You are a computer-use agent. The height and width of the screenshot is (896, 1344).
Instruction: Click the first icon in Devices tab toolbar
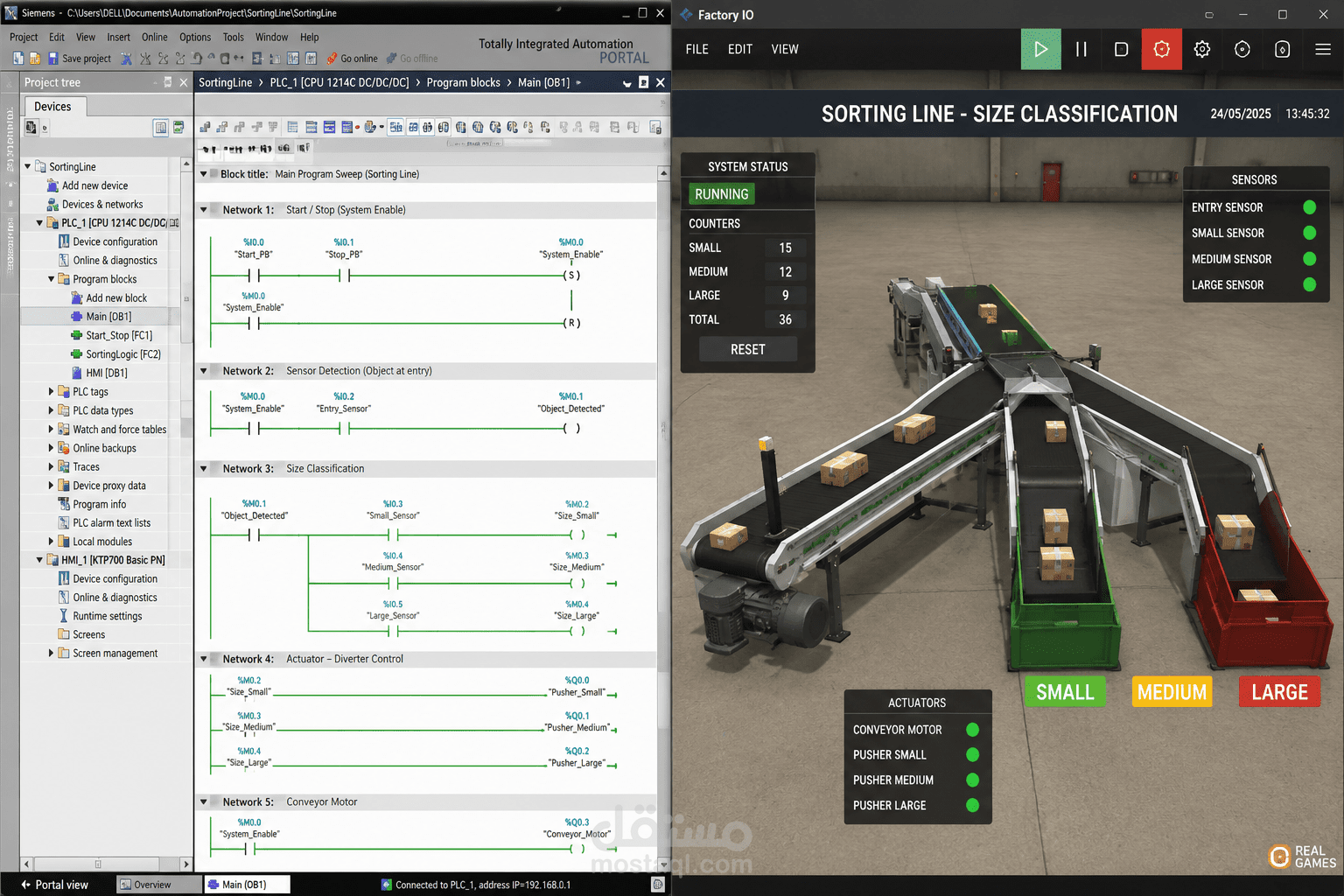[31, 128]
